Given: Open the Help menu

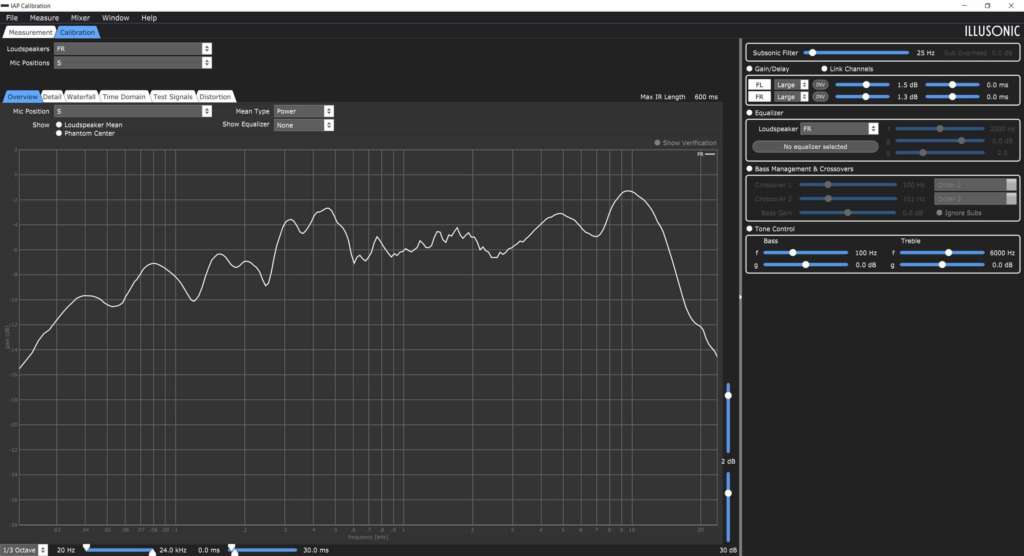Looking at the screenshot, I should tap(149, 18).
